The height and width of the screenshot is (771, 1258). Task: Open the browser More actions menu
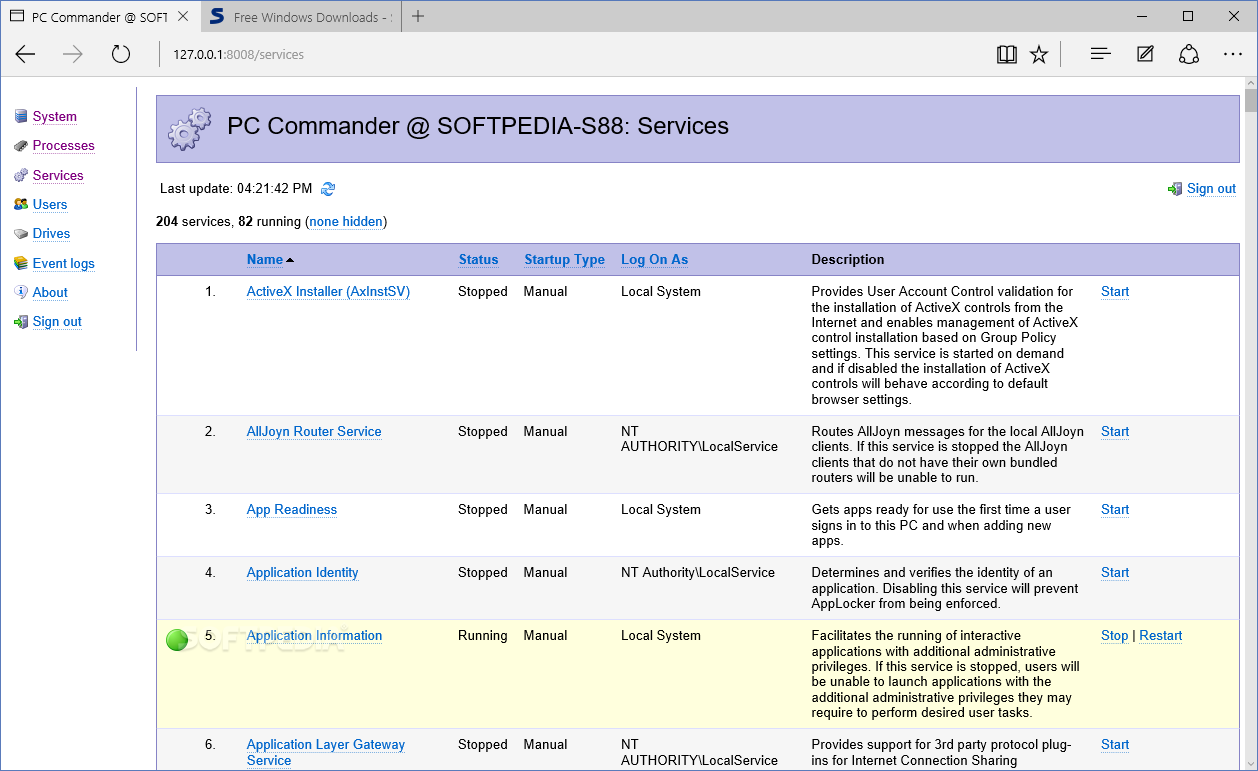click(x=1233, y=54)
